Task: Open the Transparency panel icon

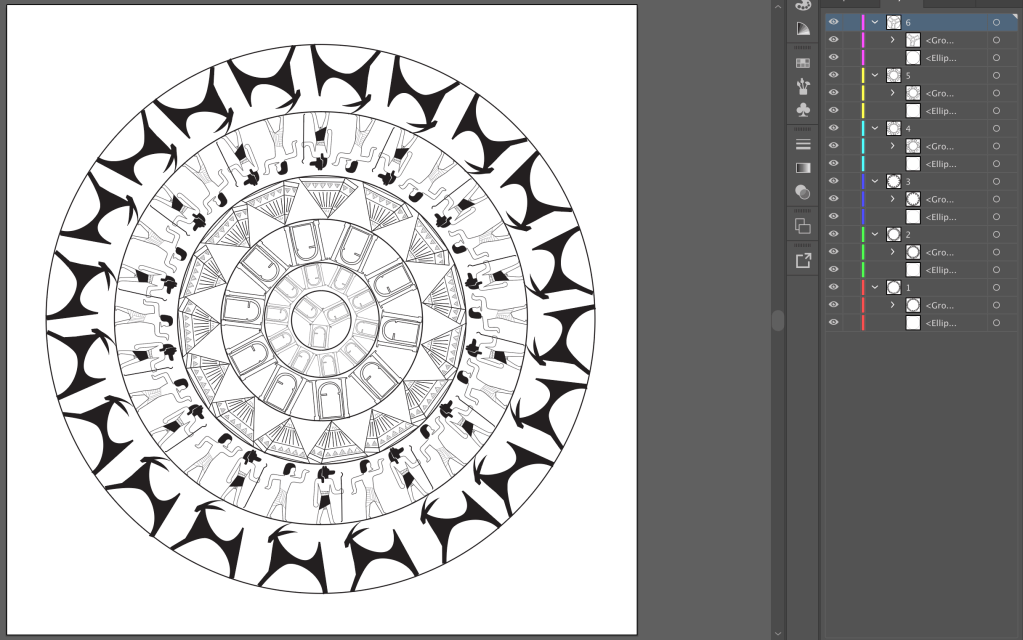Action: [x=803, y=191]
